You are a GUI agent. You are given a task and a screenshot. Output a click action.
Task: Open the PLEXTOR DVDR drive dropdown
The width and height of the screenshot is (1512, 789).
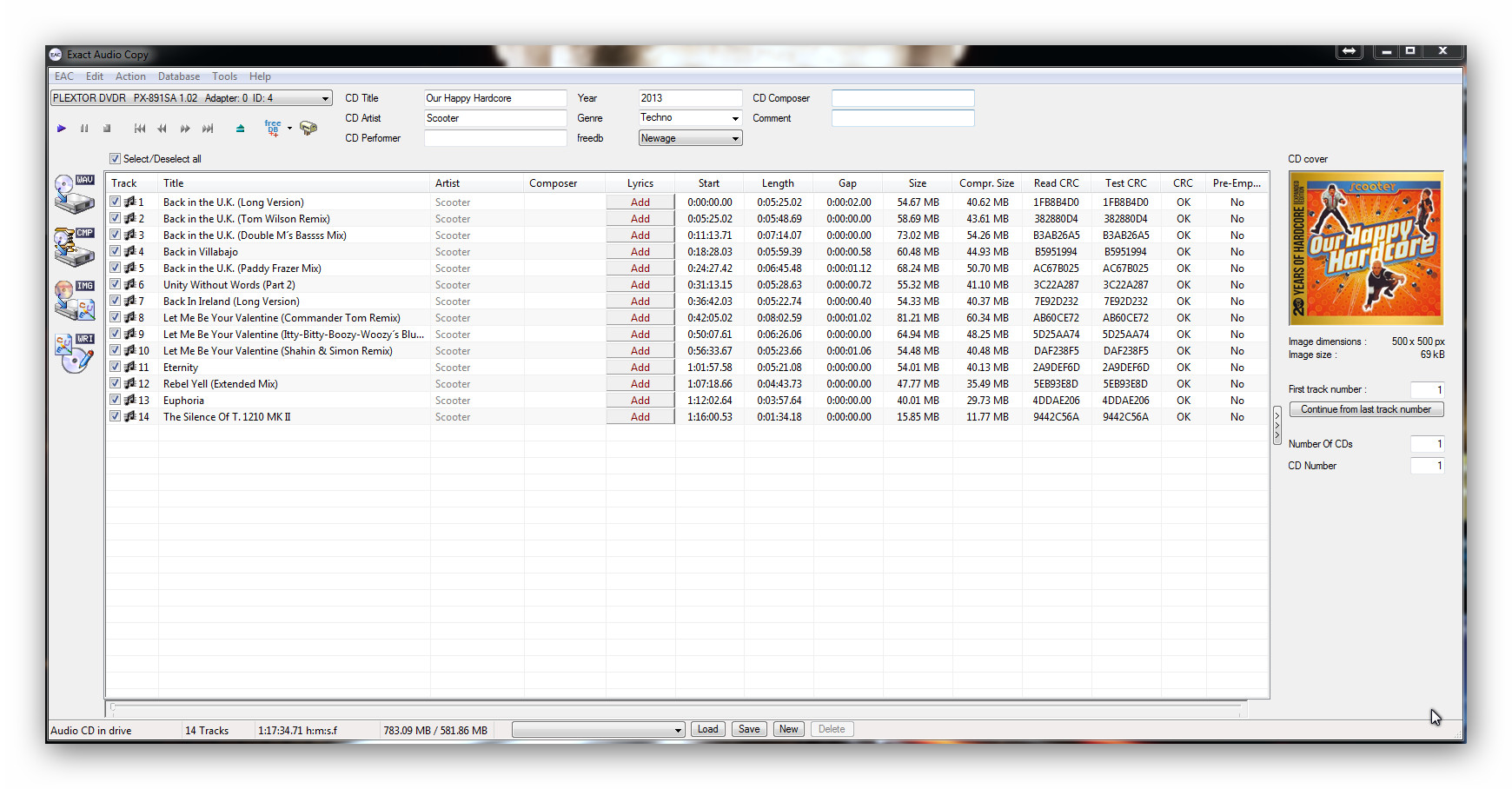[325, 99]
